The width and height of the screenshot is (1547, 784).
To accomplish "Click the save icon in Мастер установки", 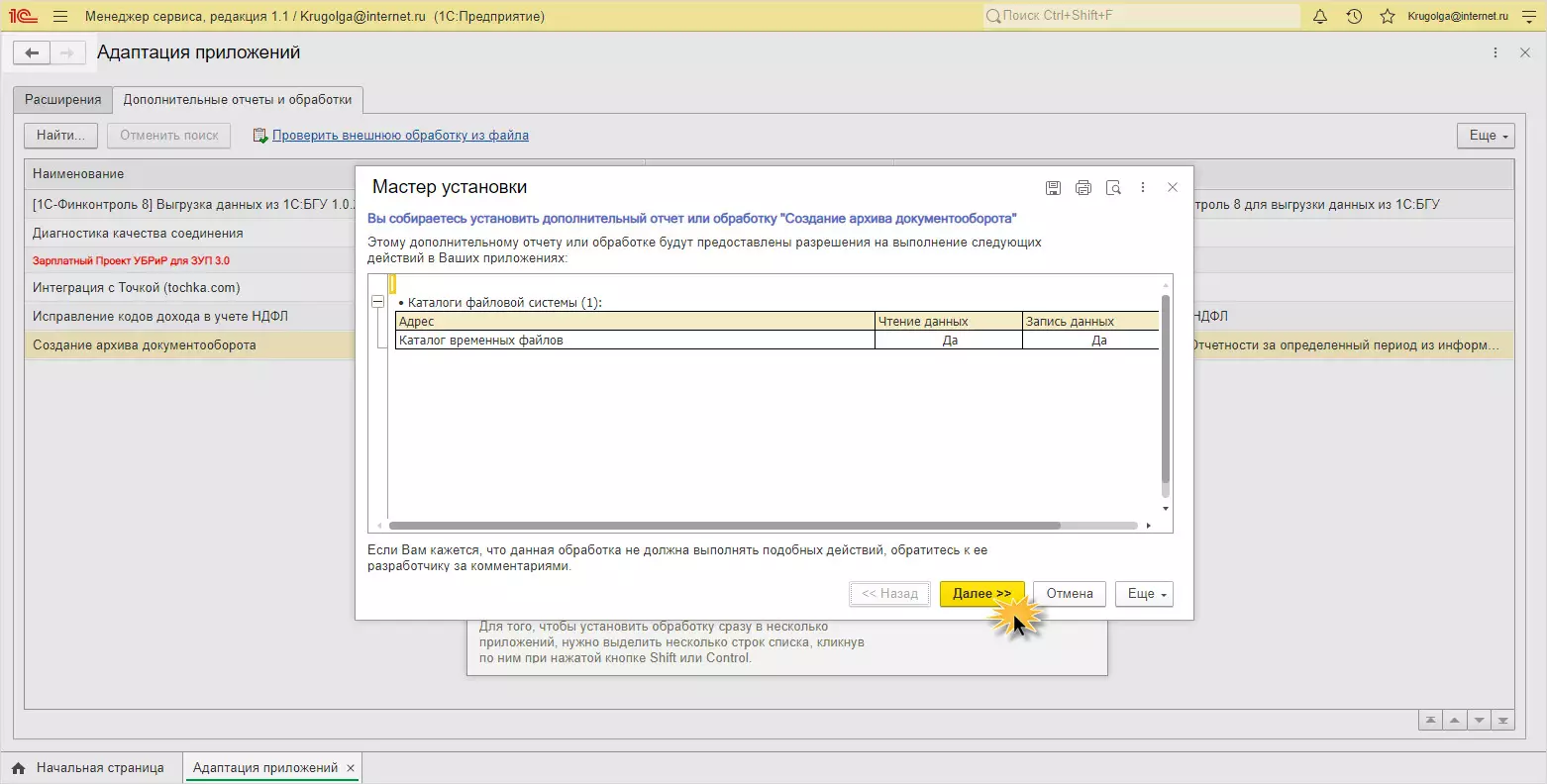I will coord(1053,187).
